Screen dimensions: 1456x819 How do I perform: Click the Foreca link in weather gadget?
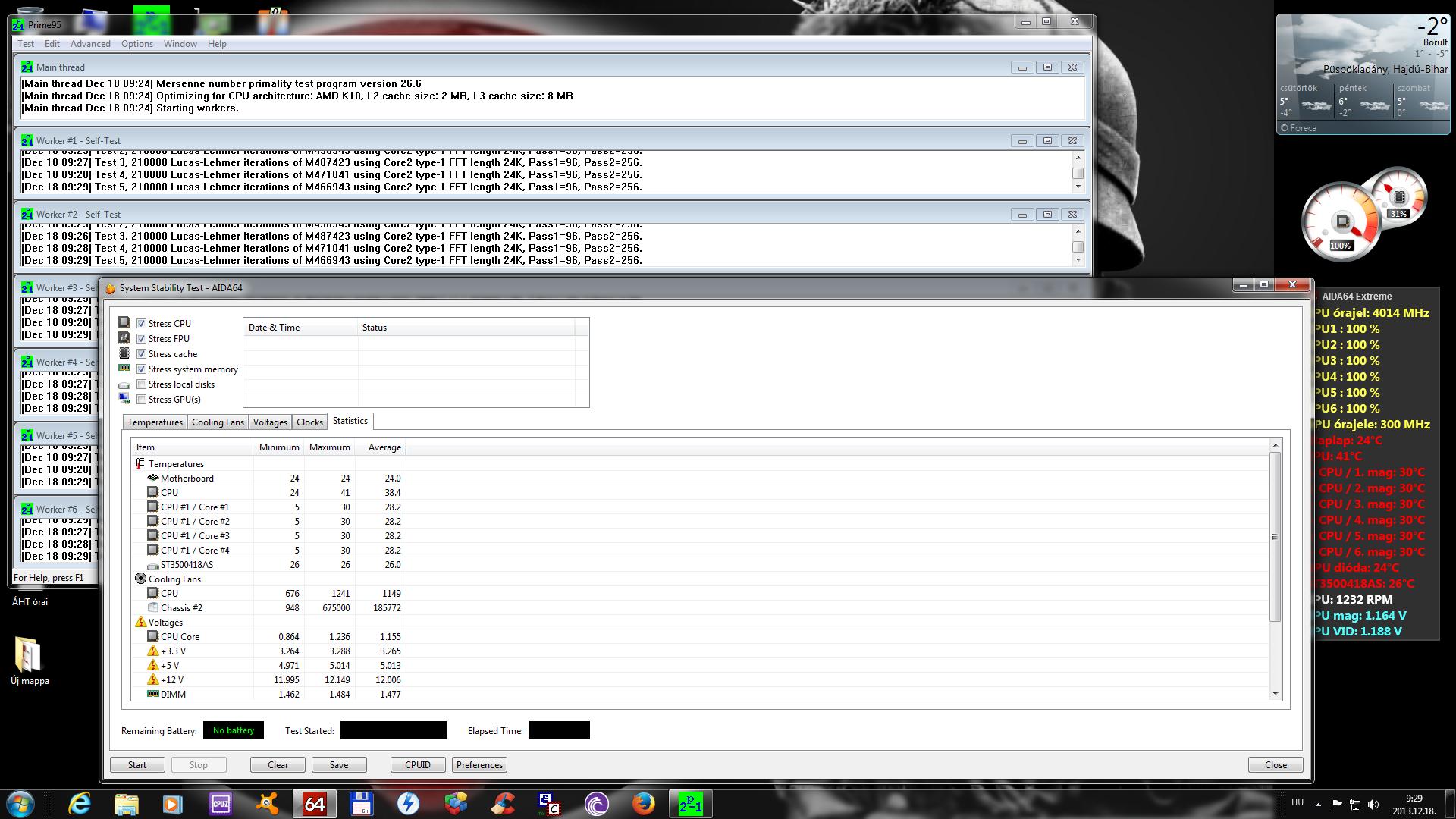(1298, 128)
